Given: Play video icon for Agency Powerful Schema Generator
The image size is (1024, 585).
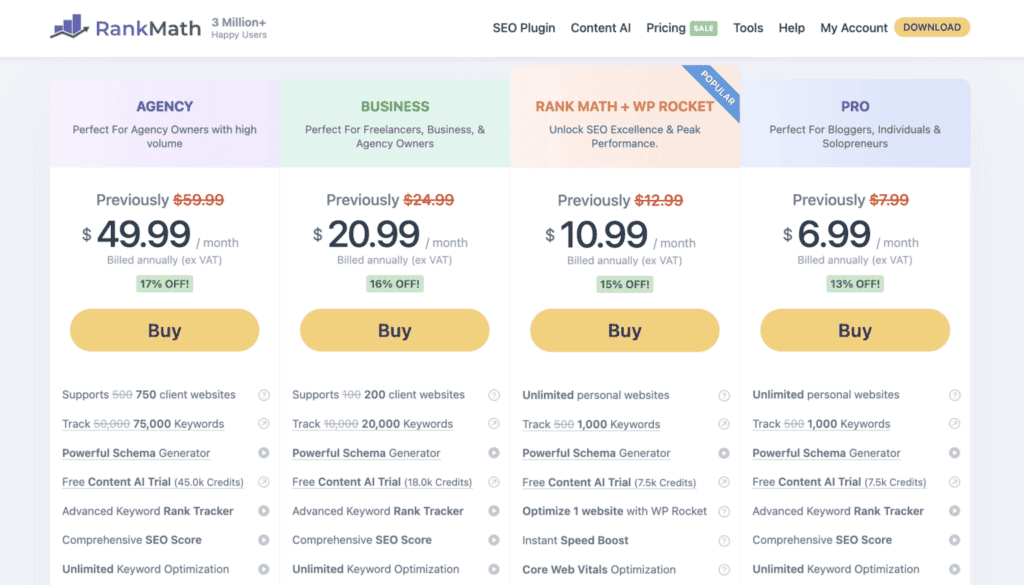Looking at the screenshot, I should (x=264, y=453).
